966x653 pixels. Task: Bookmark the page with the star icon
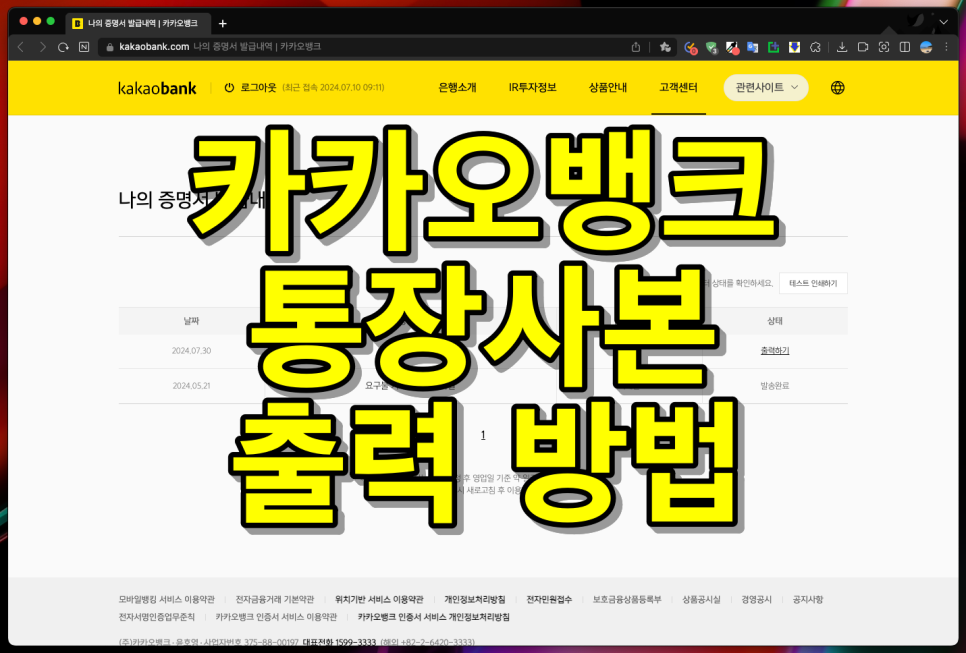pyautogui.click(x=665, y=47)
